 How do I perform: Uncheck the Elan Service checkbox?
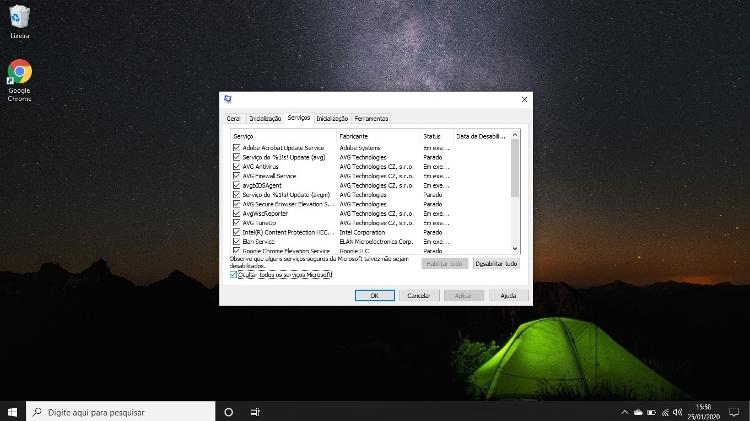point(236,241)
